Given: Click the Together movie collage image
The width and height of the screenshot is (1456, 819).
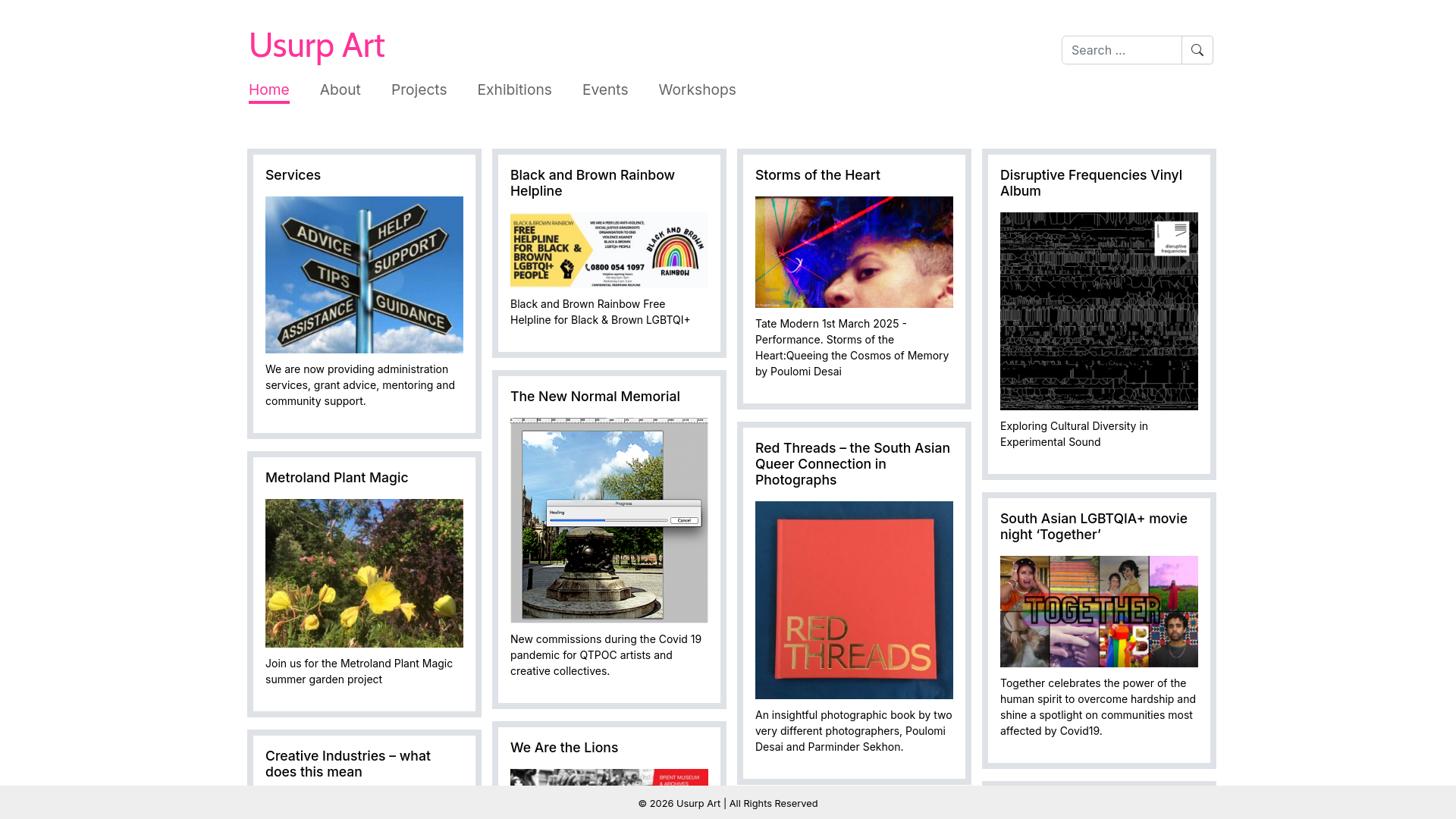Looking at the screenshot, I should coord(1099,611).
